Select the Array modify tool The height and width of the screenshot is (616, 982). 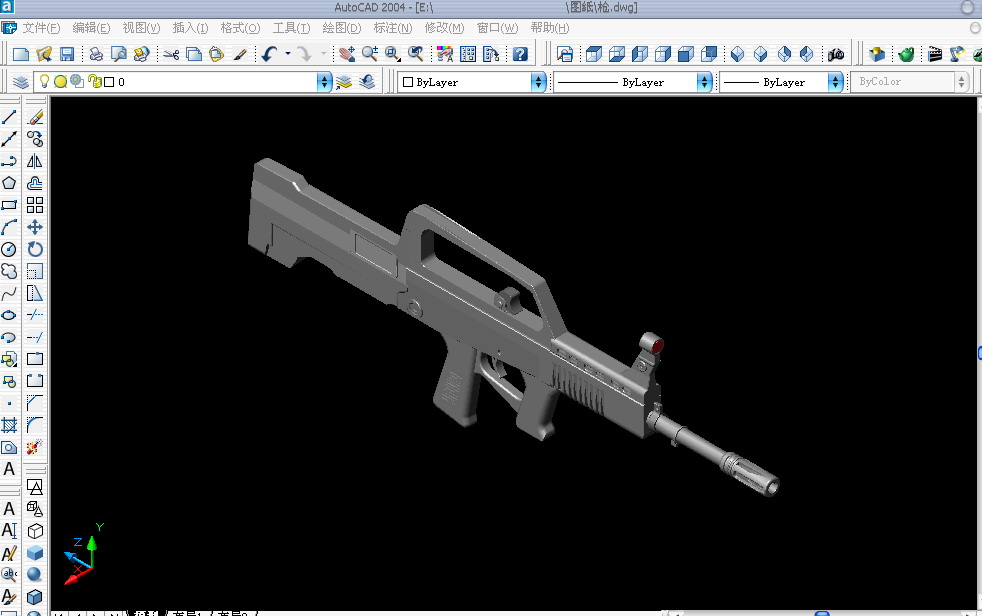click(x=35, y=205)
